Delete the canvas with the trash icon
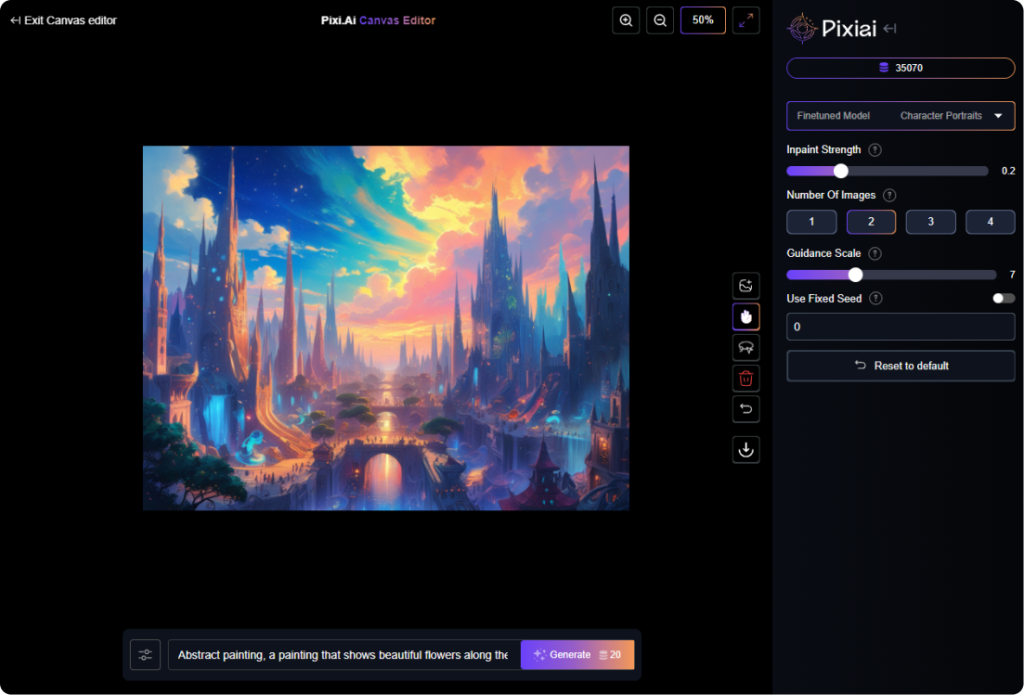The image size is (1024, 695). (x=745, y=378)
